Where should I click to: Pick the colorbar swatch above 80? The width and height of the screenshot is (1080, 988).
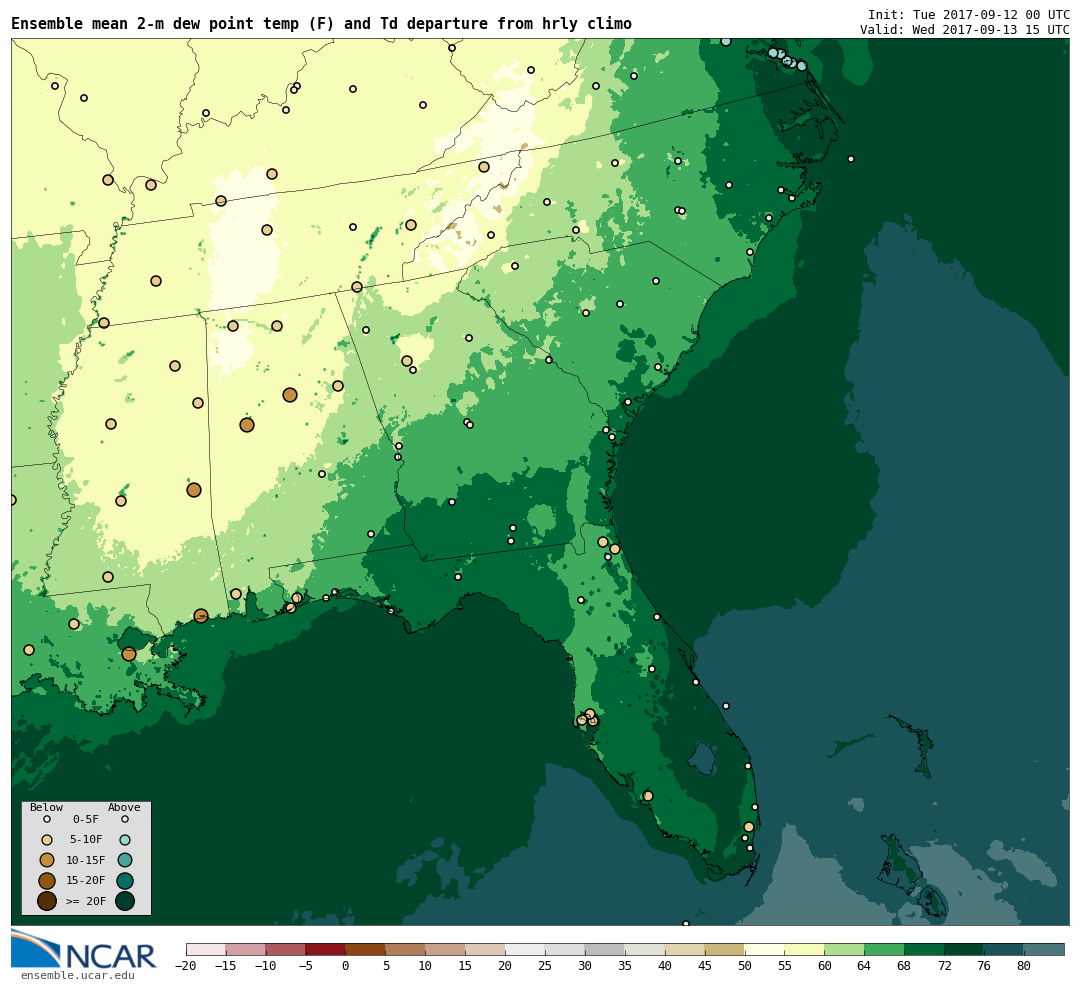point(1044,949)
